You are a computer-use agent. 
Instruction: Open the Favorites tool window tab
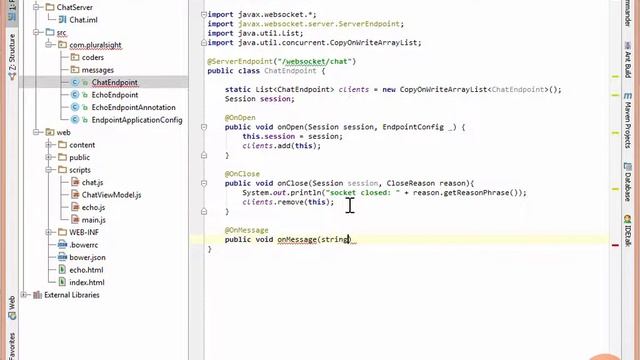click(x=12, y=346)
